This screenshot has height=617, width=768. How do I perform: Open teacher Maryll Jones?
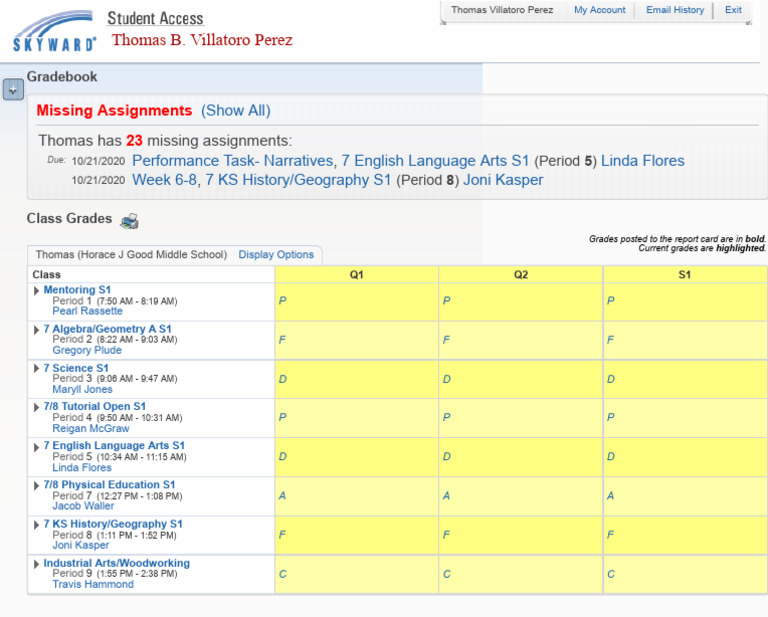[x=82, y=389]
